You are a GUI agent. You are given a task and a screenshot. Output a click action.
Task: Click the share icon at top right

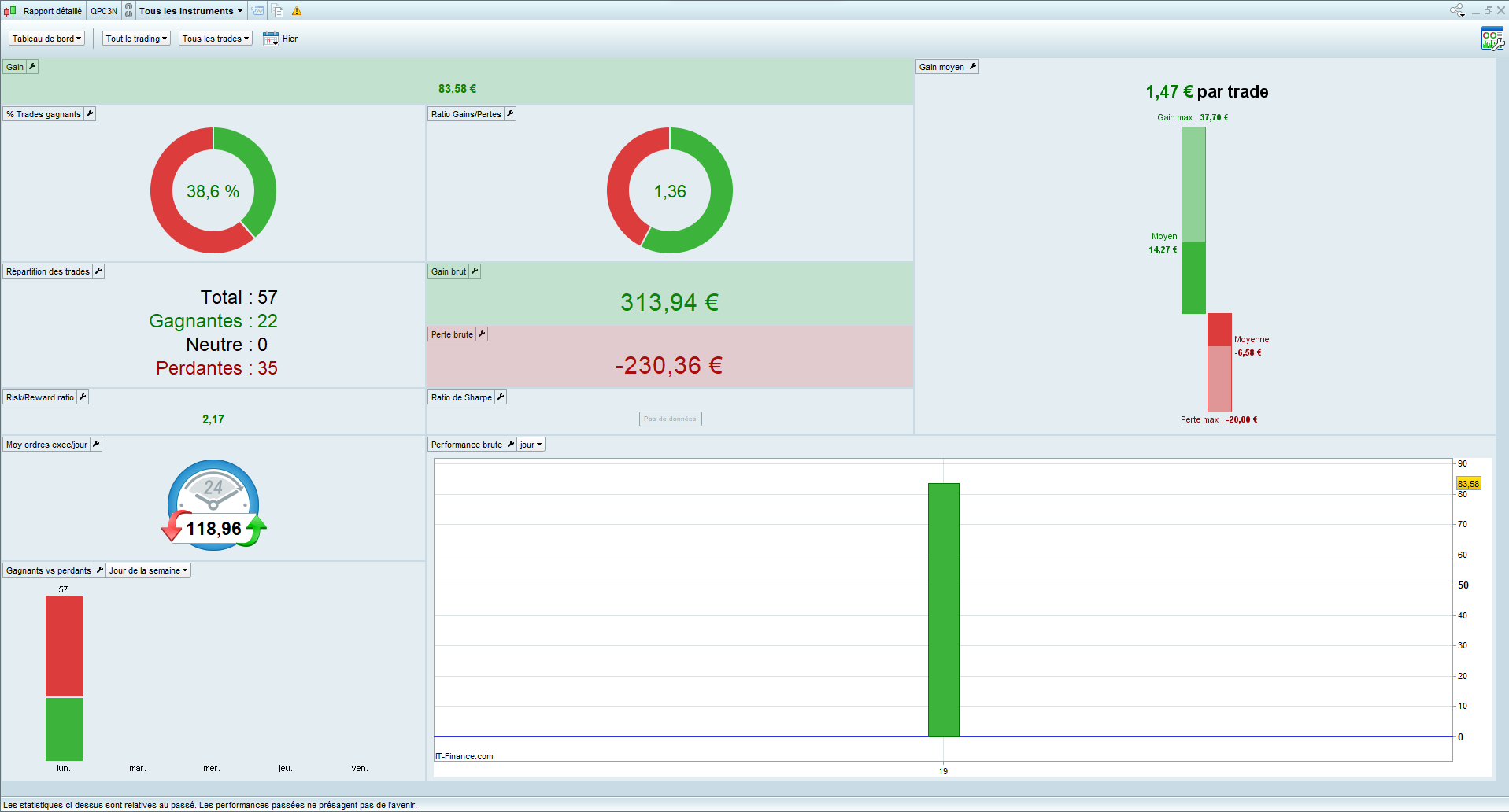(1457, 10)
